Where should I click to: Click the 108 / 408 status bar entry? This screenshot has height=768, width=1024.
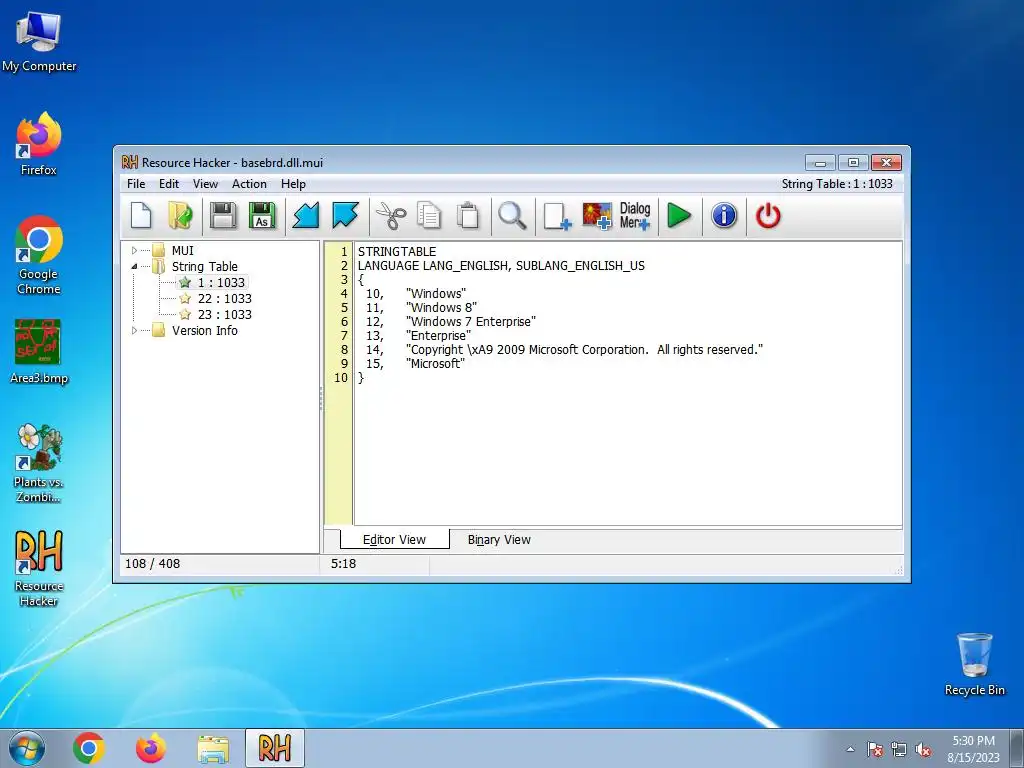152,564
